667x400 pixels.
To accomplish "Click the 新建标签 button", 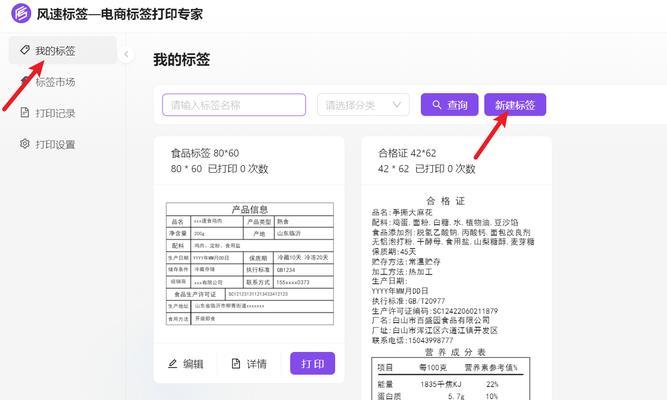I will pos(515,105).
